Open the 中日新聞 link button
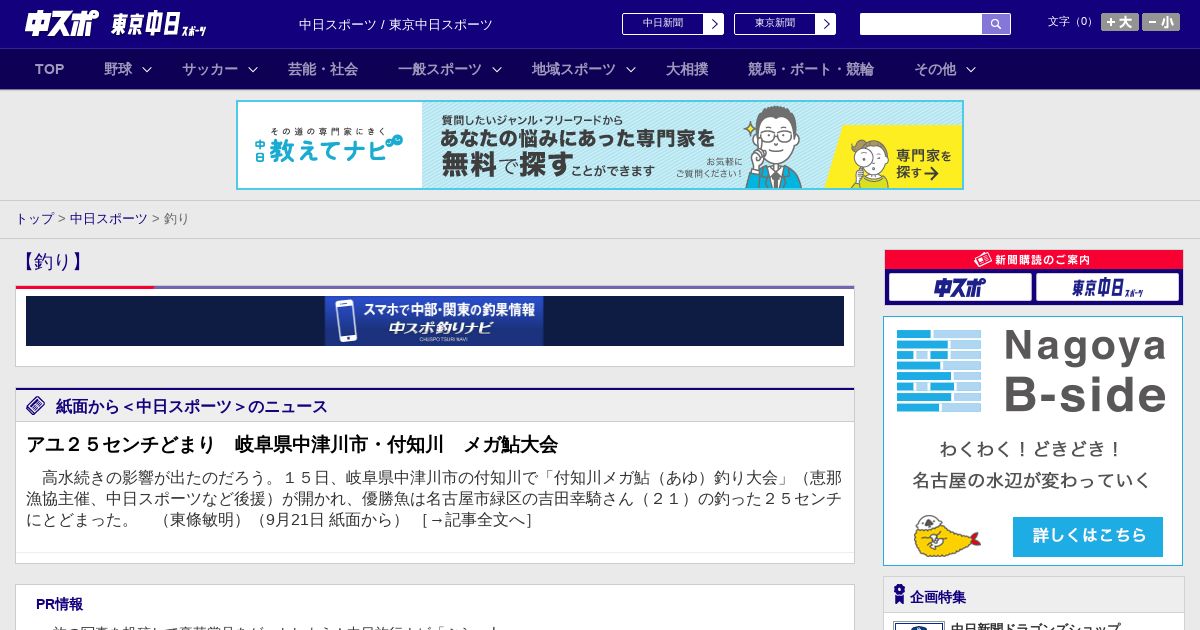This screenshot has height=630, width=1200. click(x=663, y=24)
